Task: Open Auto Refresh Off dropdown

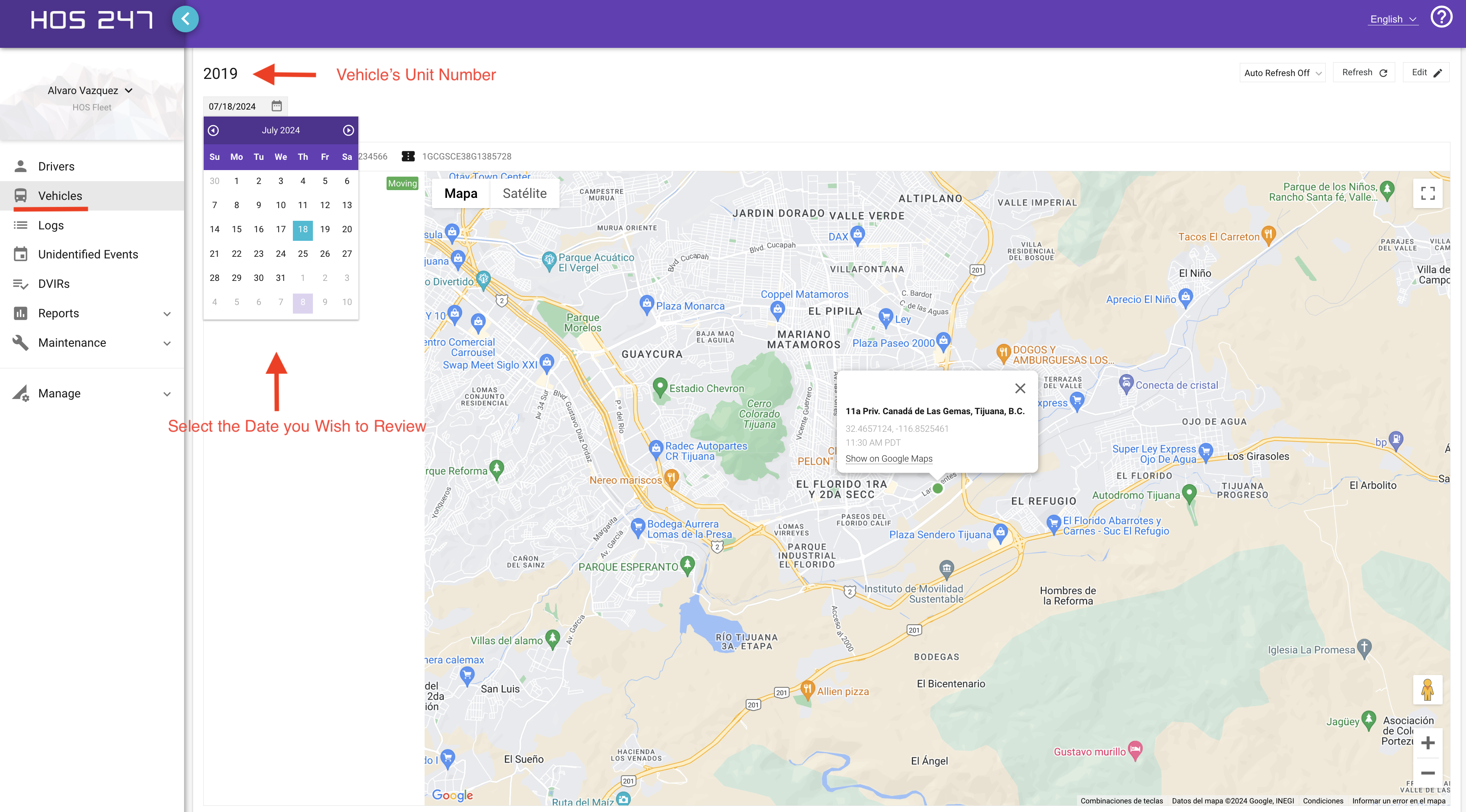Action: click(1283, 73)
